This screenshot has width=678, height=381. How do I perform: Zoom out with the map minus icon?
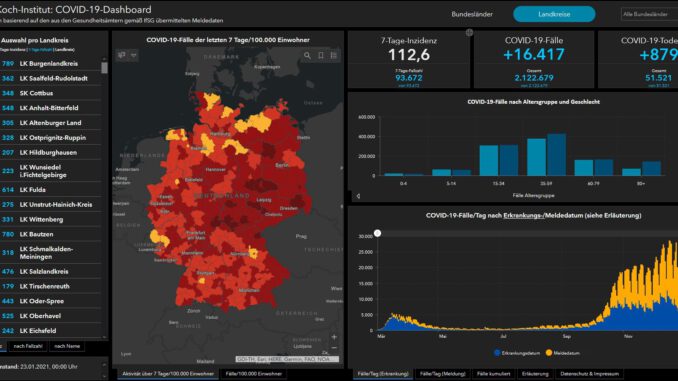[x=334, y=348]
